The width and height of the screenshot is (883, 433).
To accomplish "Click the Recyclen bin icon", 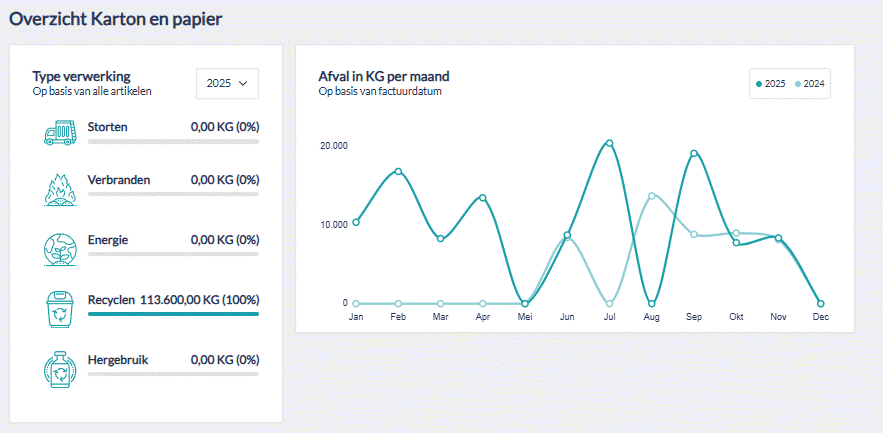I will 60,308.
